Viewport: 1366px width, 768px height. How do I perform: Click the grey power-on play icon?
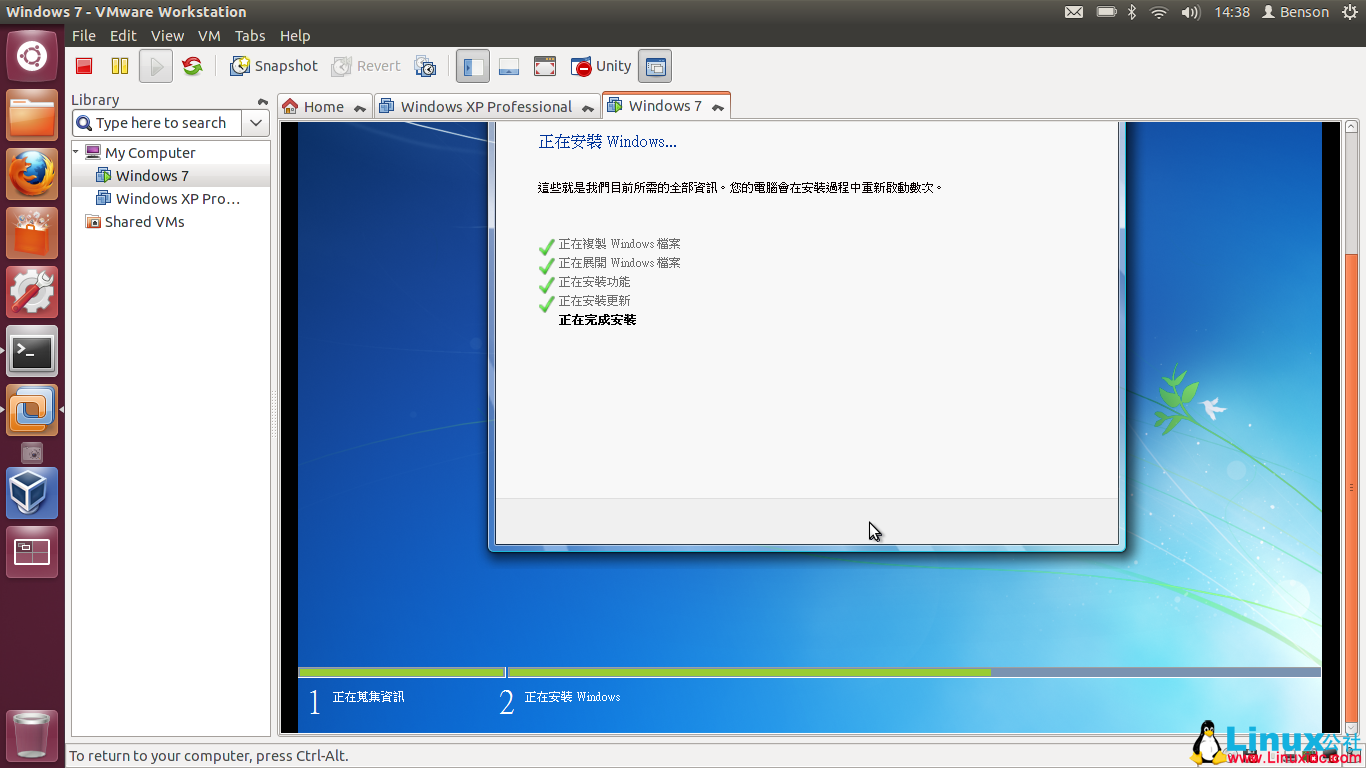pyautogui.click(x=156, y=66)
